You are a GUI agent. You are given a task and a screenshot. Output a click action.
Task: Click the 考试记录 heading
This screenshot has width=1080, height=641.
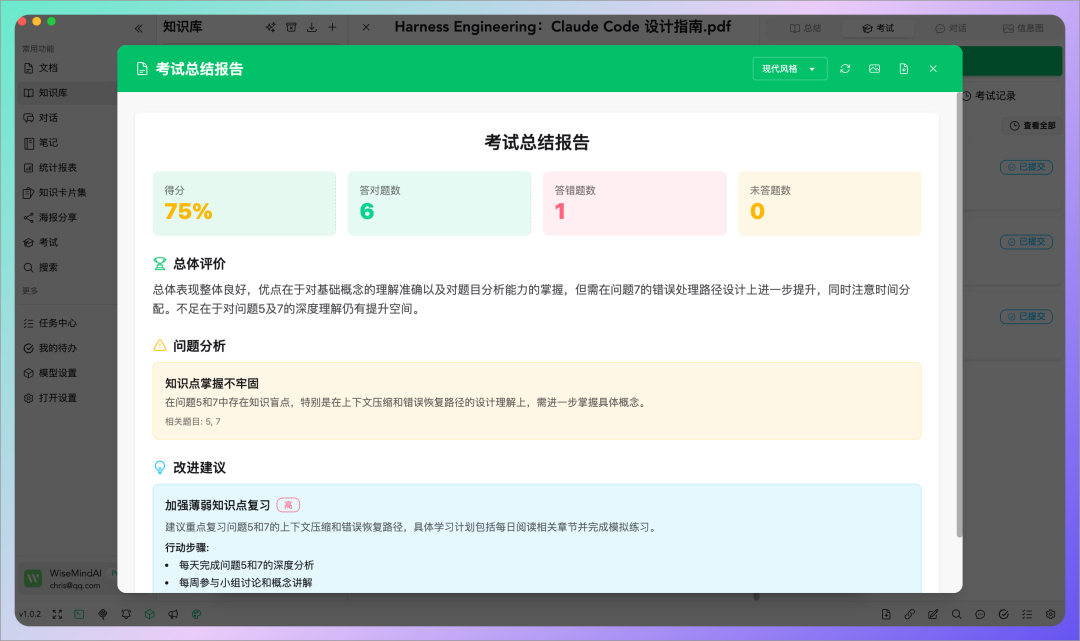[x=995, y=96]
